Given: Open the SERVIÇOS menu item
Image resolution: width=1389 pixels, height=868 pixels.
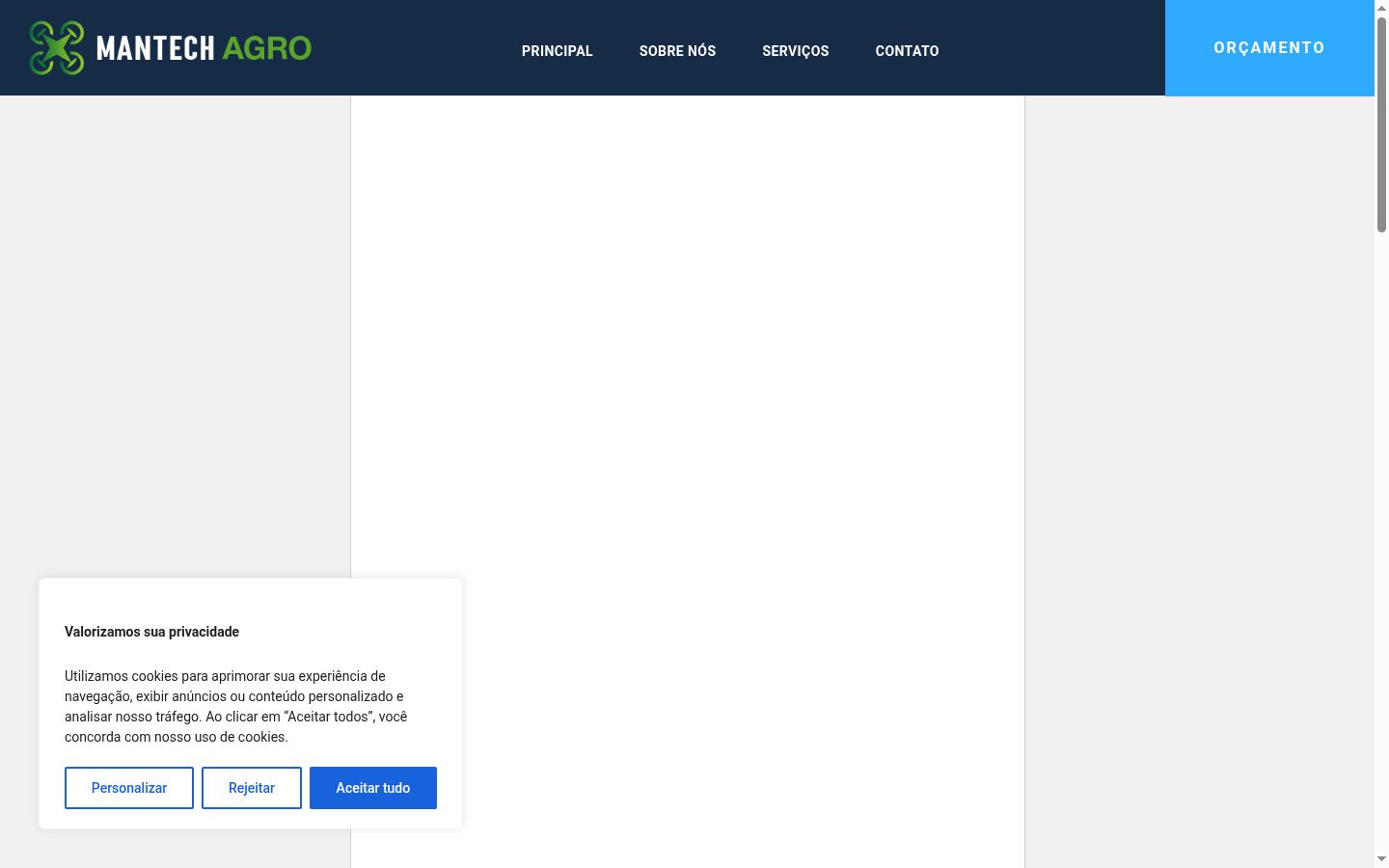Looking at the screenshot, I should [796, 51].
